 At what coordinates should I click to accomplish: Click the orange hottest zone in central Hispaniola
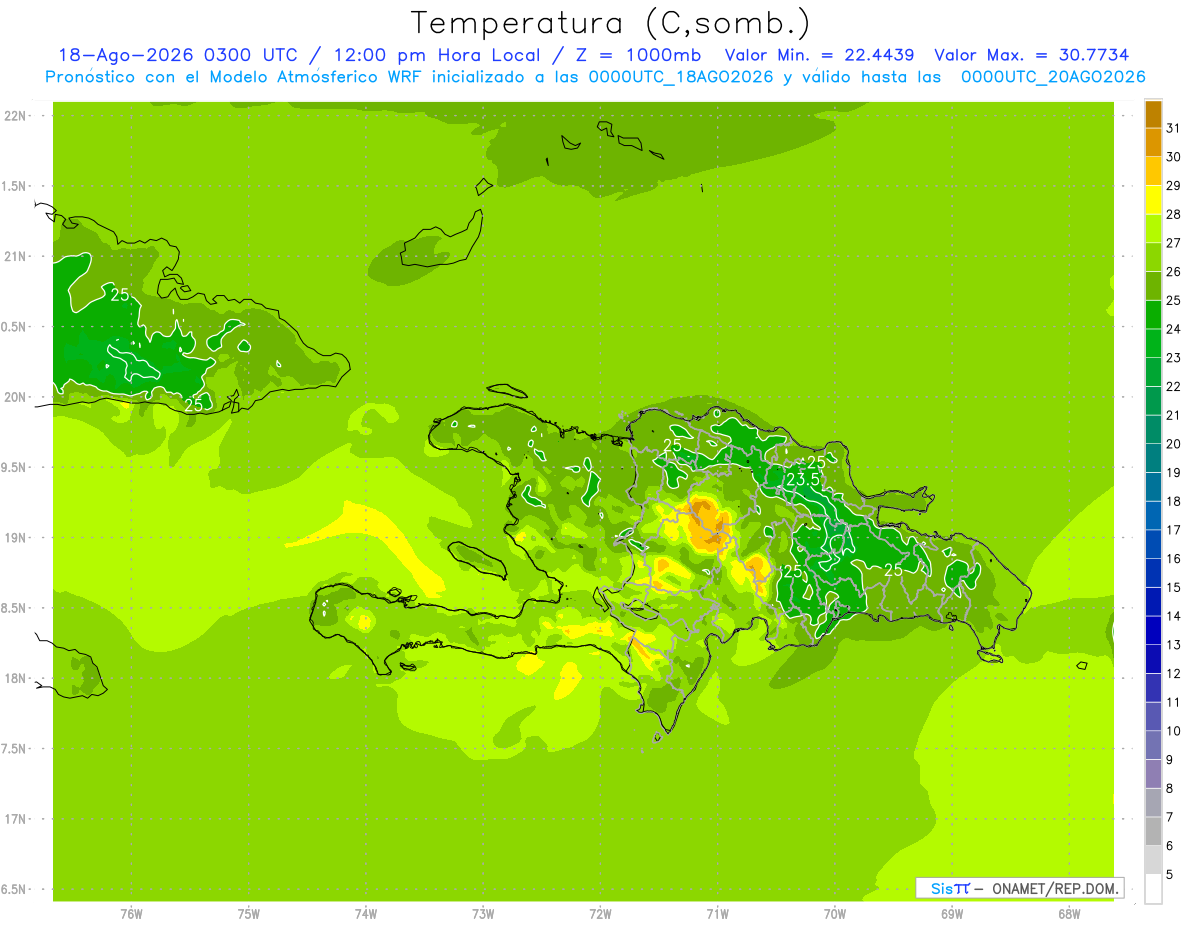click(707, 524)
